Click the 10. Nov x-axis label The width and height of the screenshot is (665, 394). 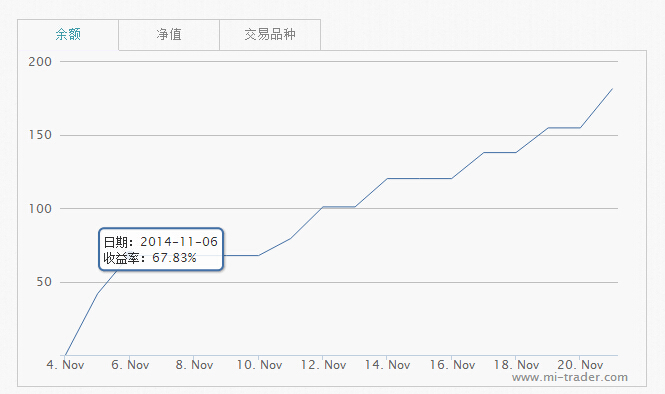(259, 365)
